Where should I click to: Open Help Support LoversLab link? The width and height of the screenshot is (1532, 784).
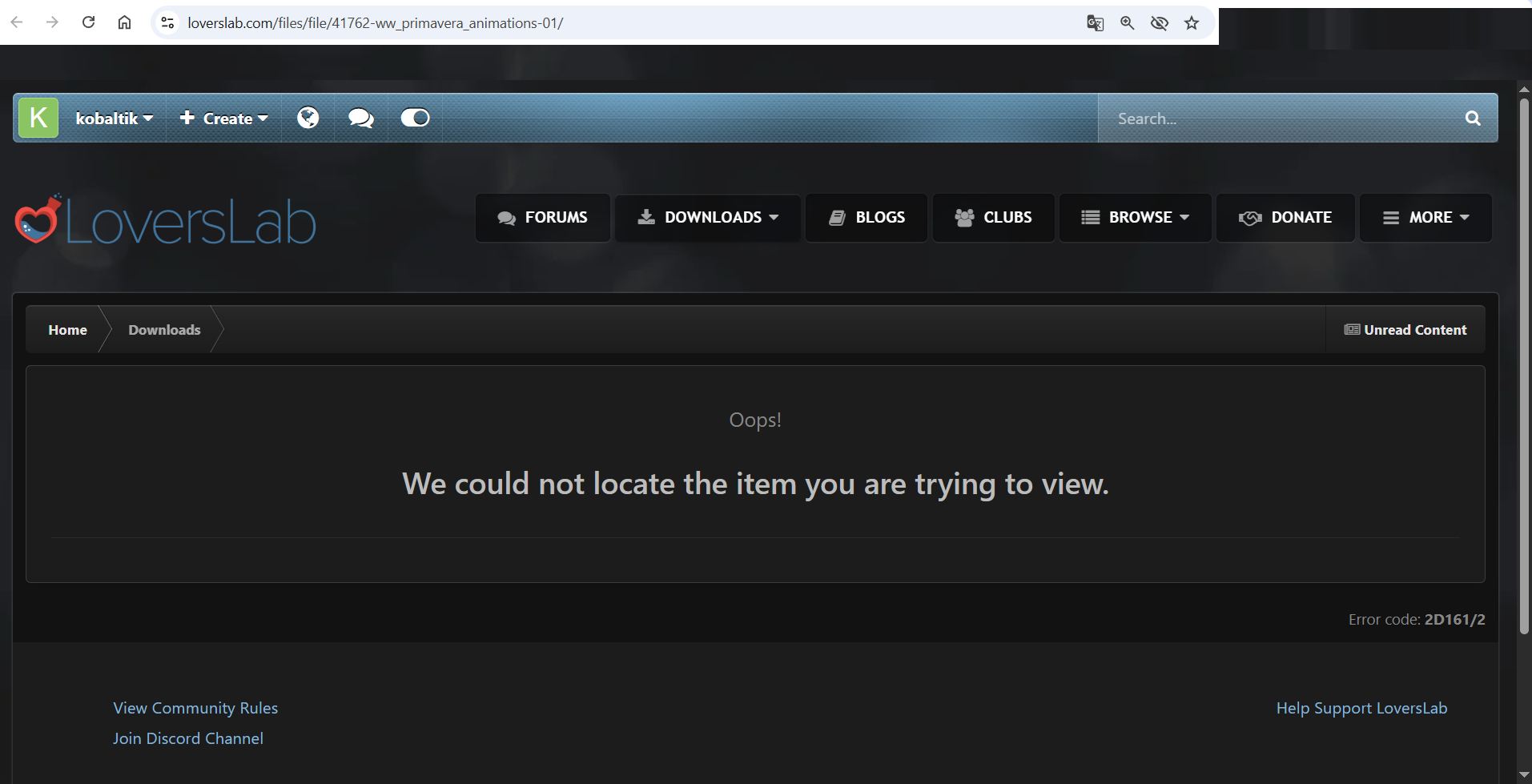[1361, 708]
